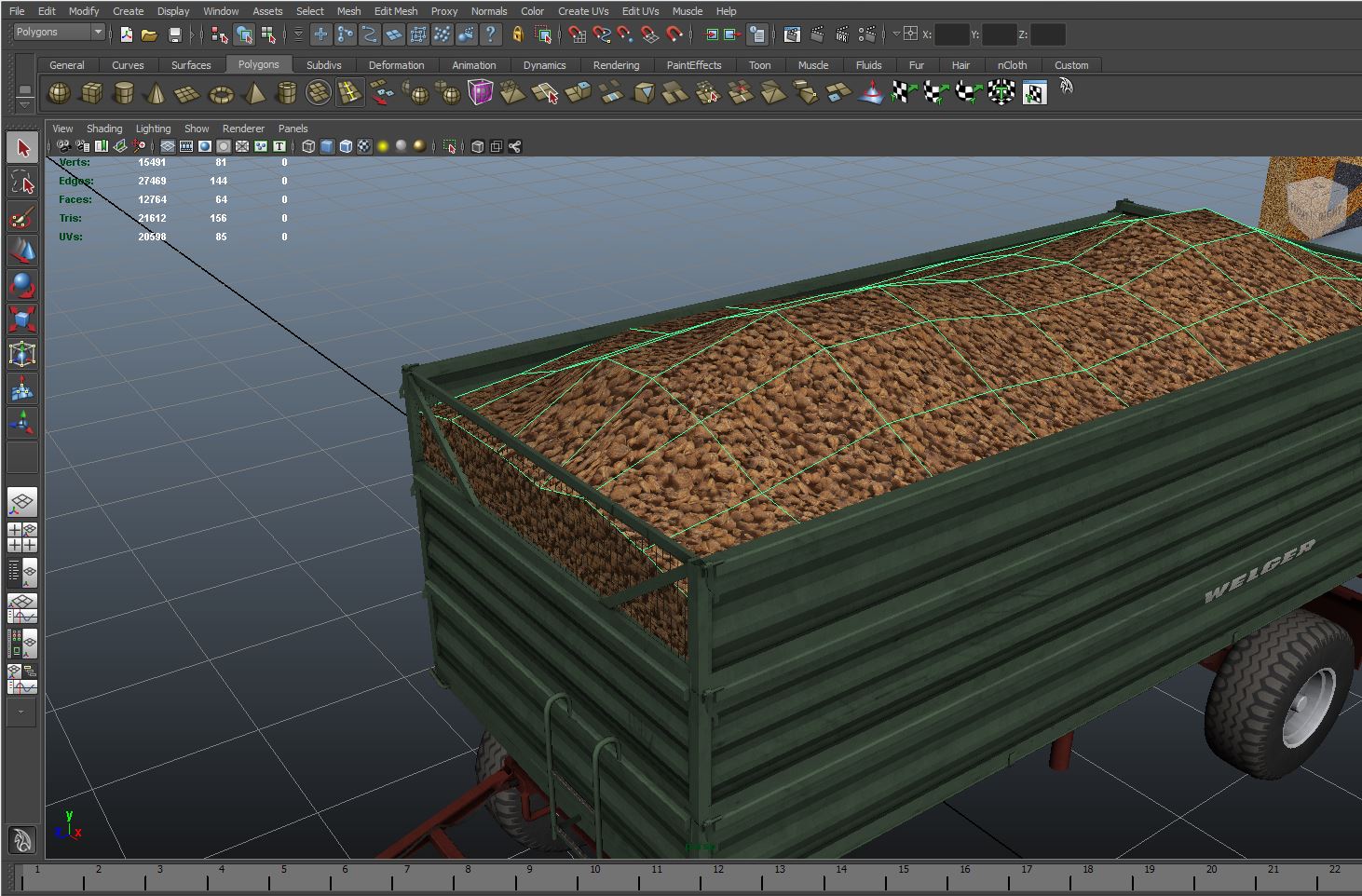The width and height of the screenshot is (1362, 896).
Task: Switch to the Rendering shelf tab
Action: click(x=616, y=65)
